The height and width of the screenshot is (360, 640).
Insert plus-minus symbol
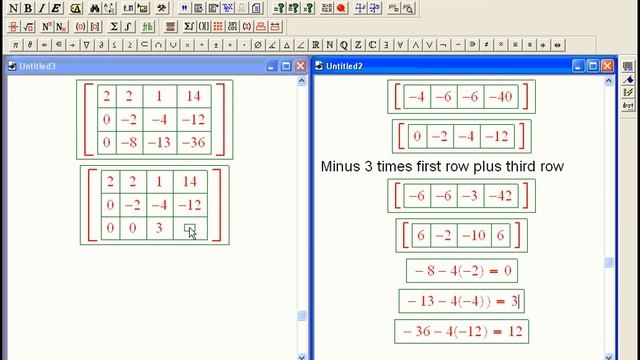(x=216, y=45)
